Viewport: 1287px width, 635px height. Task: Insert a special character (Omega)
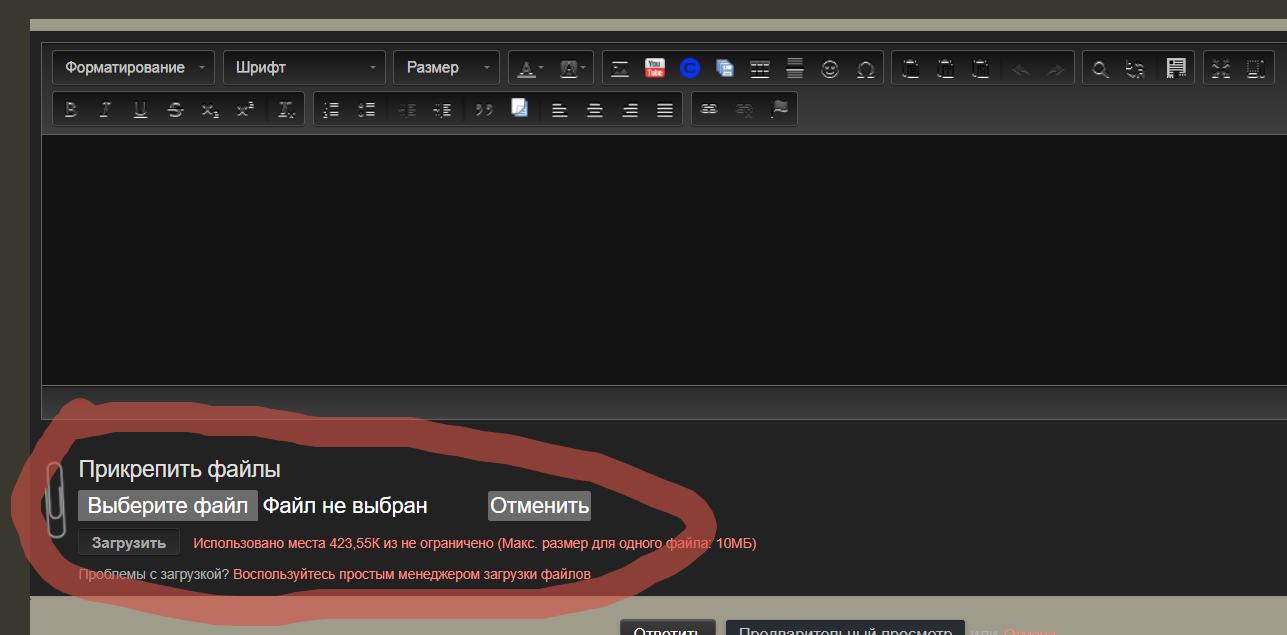(866, 69)
